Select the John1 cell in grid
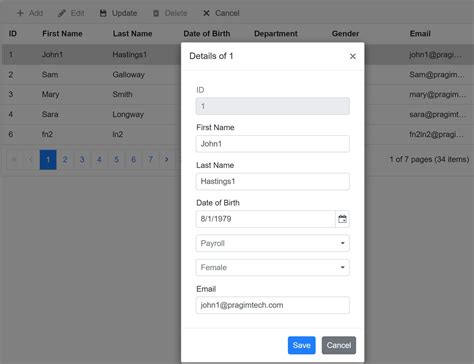 52,55
